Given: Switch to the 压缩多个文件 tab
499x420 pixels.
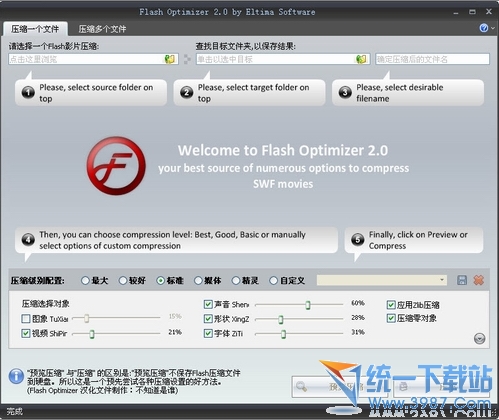Looking at the screenshot, I should (102, 29).
